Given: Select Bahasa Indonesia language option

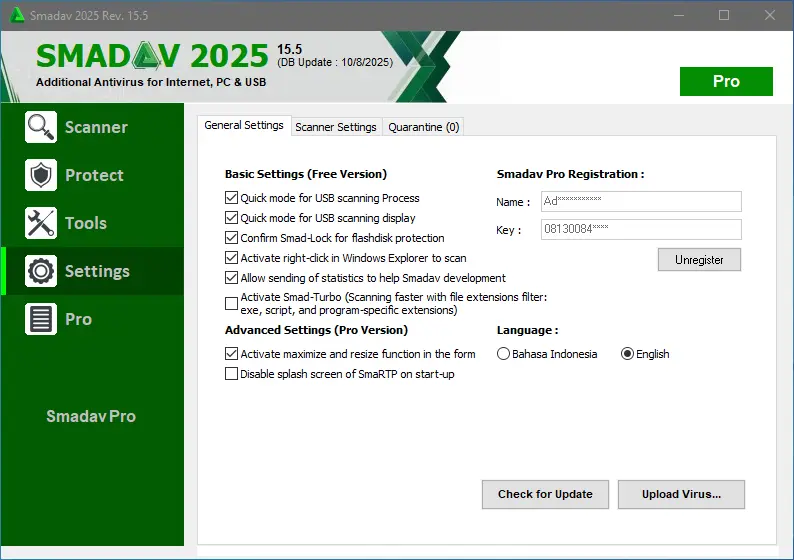Looking at the screenshot, I should [503, 353].
